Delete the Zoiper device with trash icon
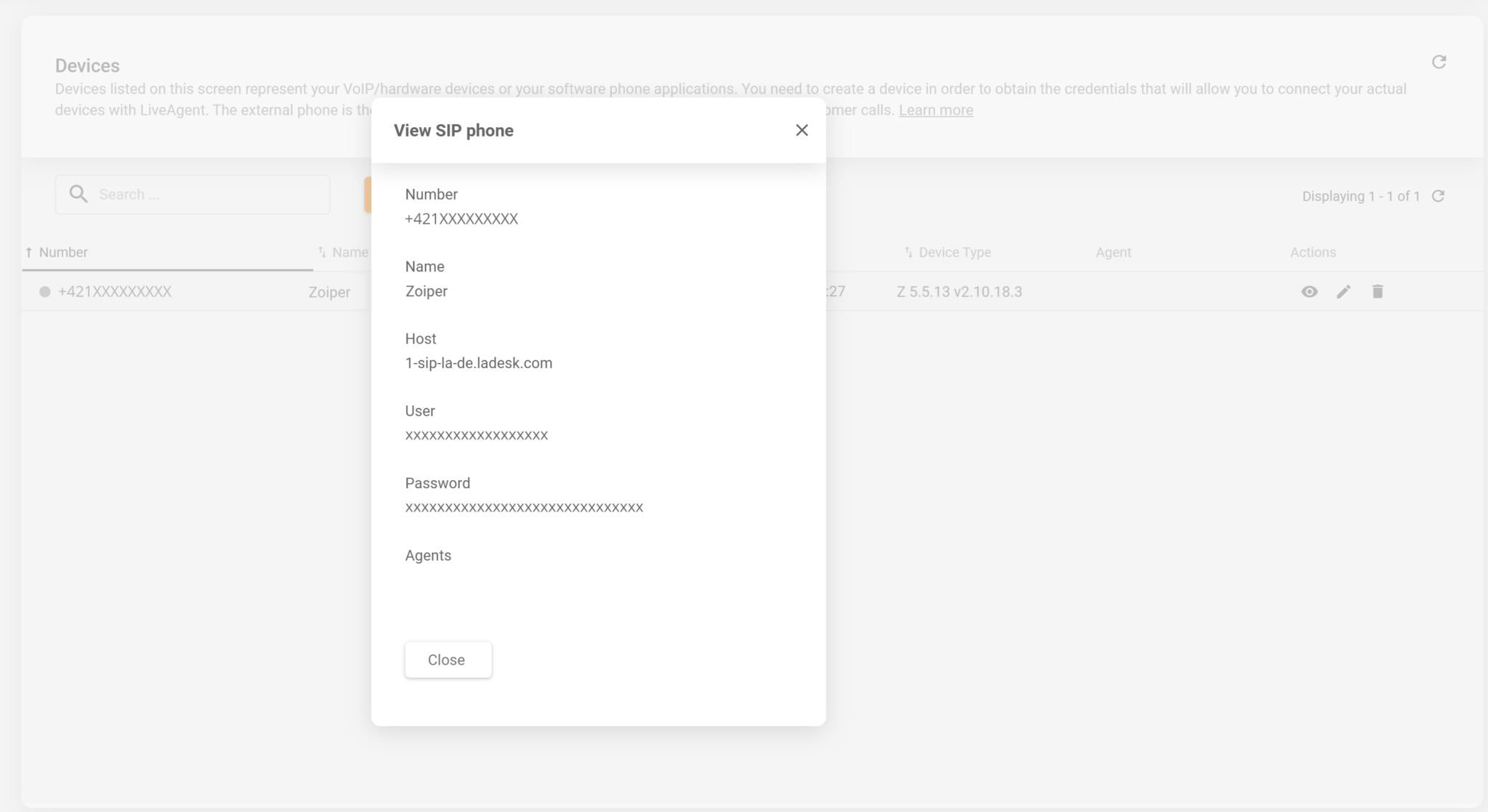The width and height of the screenshot is (1488, 812). coord(1378,292)
